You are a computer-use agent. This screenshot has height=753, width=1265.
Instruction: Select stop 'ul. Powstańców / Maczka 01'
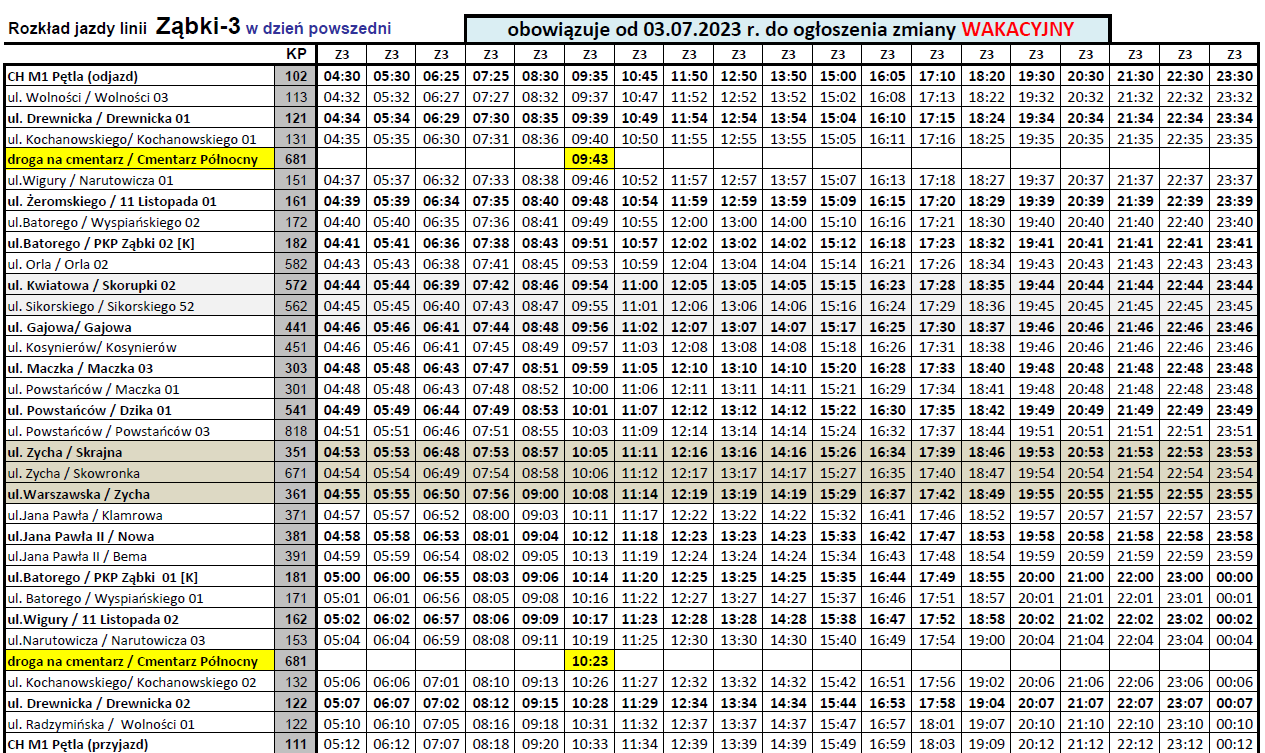(x=94, y=389)
